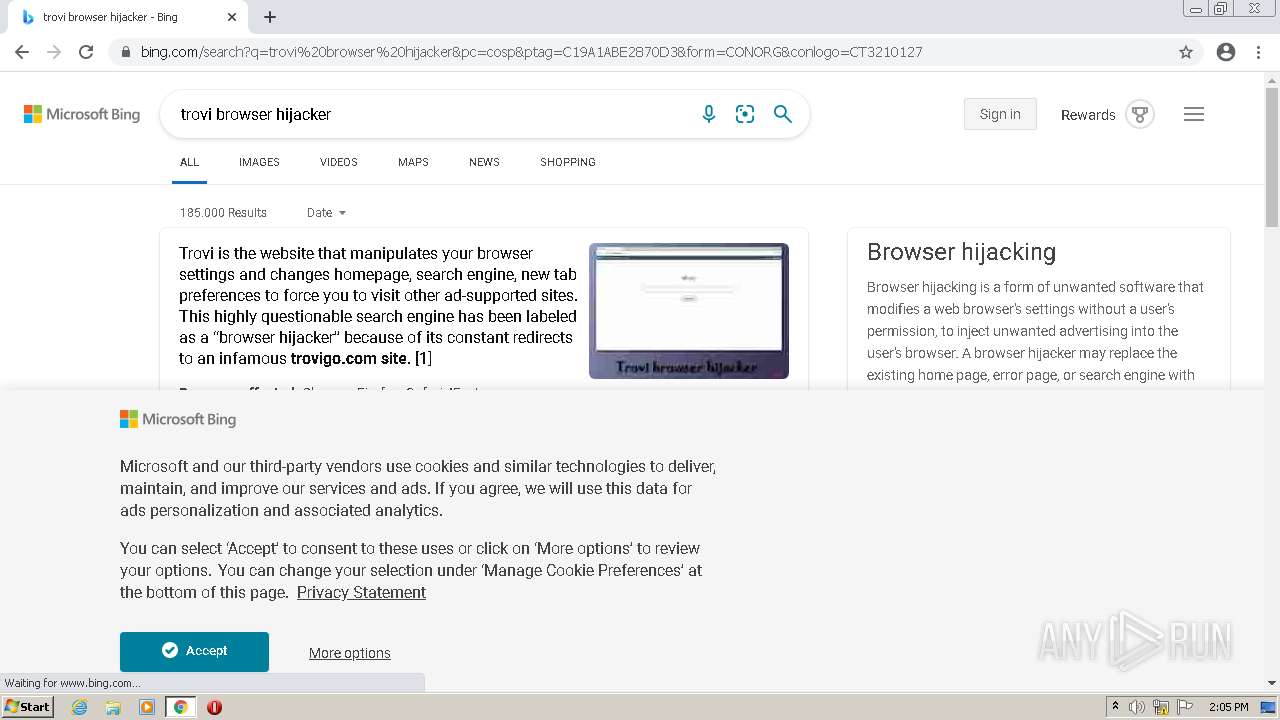Click the system tray volume icon
This screenshot has width=1280, height=720.
tap(1137, 707)
